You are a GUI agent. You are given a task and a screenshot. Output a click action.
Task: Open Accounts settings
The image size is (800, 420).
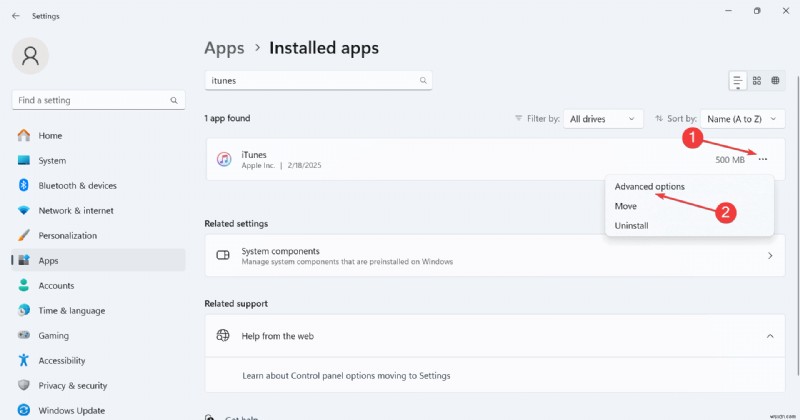[x=98, y=285]
